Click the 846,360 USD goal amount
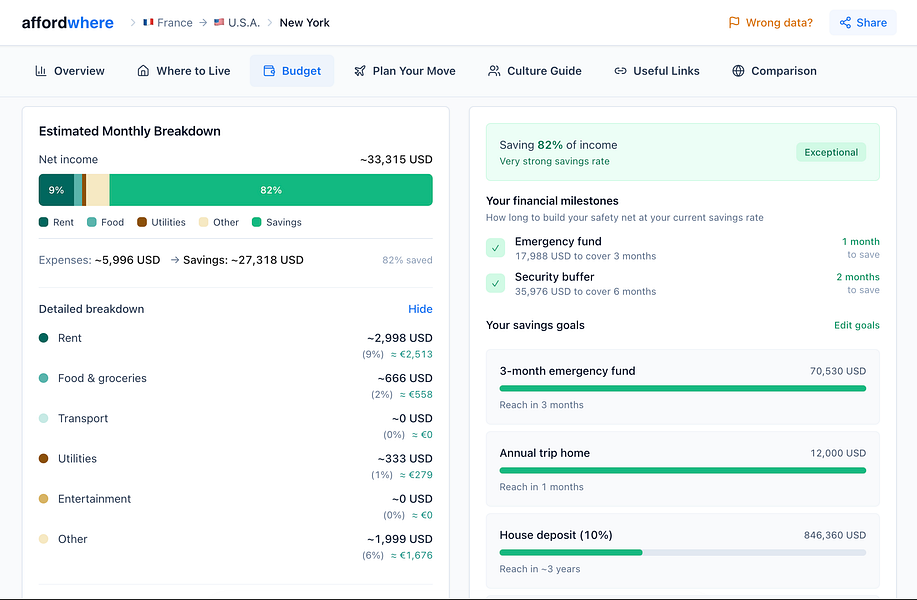Viewport: 917px width, 600px height. click(835, 535)
